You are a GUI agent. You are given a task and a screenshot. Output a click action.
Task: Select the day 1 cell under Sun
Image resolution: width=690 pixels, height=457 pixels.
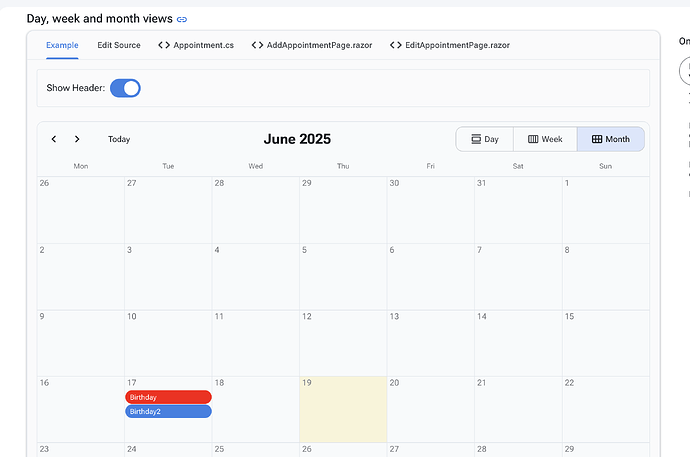click(606, 210)
